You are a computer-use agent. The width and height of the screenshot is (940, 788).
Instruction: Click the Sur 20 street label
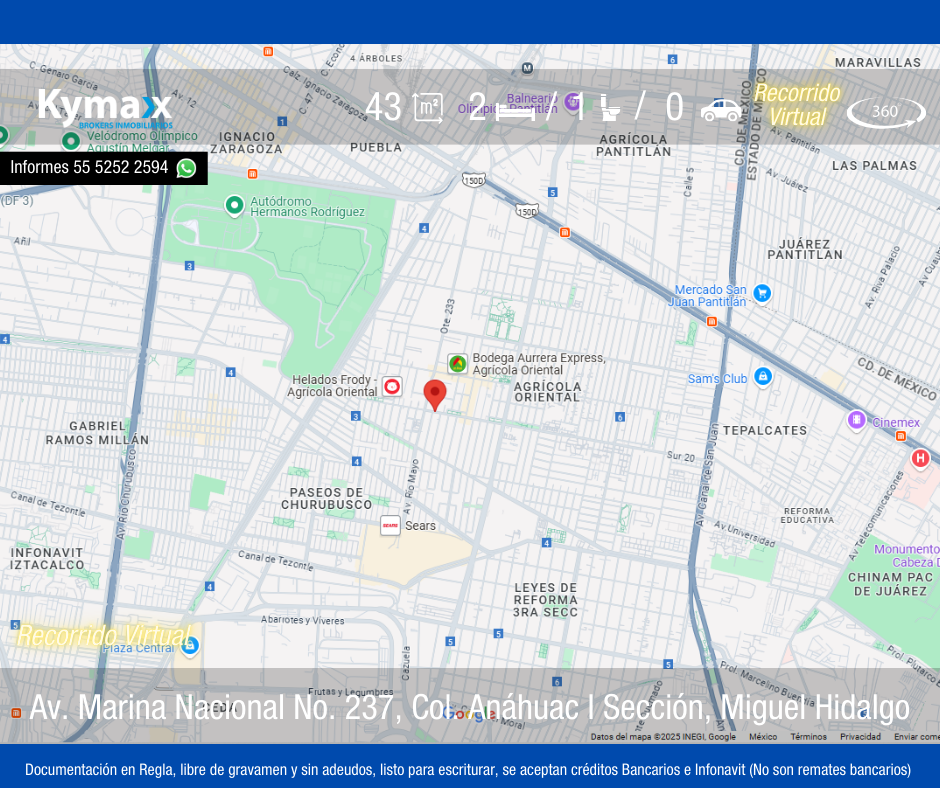(x=681, y=456)
